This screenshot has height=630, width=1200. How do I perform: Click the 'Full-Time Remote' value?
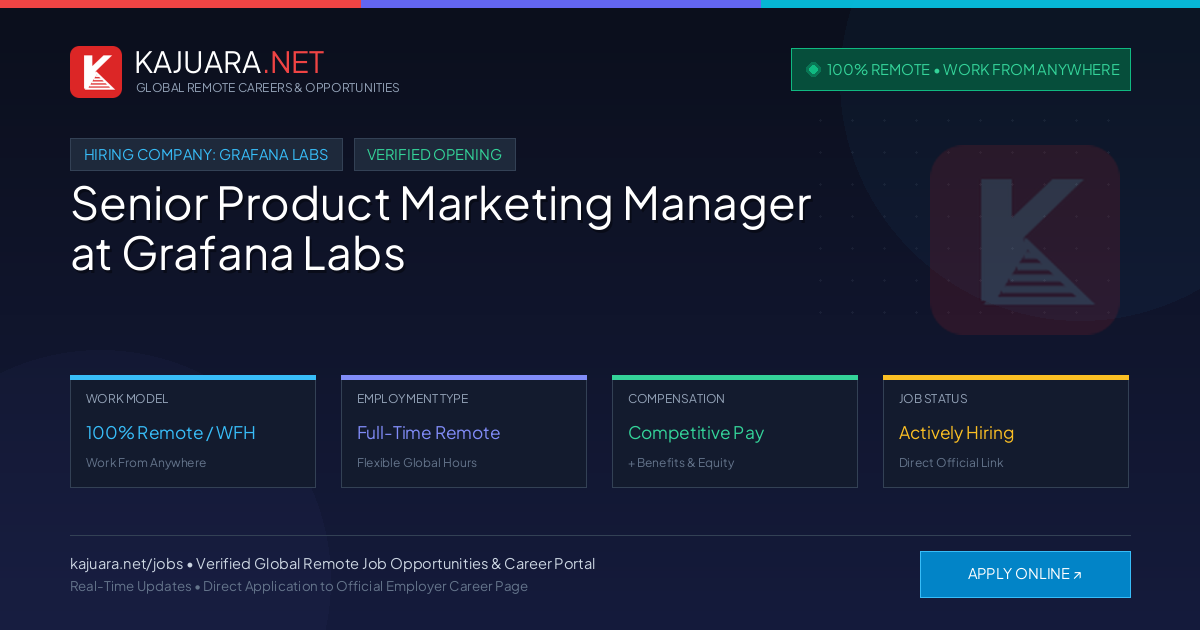(428, 433)
